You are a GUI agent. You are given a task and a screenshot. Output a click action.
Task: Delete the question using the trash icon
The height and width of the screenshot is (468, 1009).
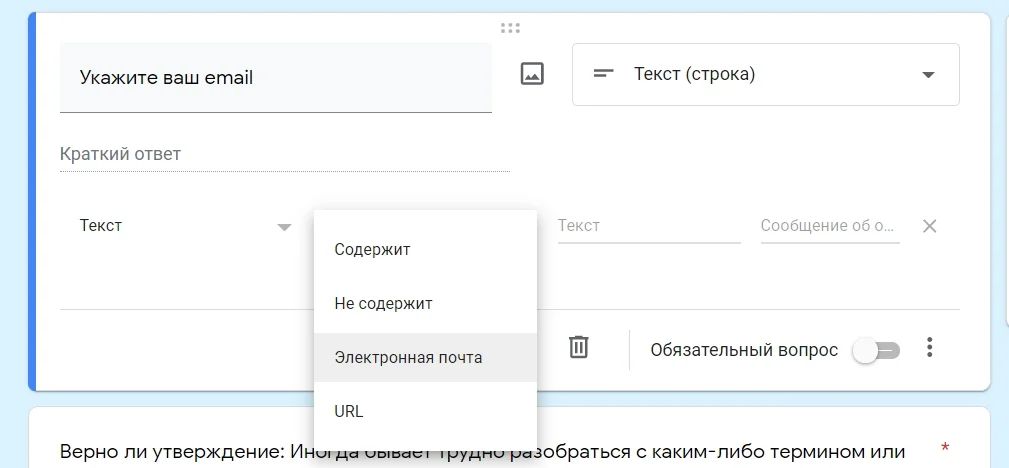[578, 347]
